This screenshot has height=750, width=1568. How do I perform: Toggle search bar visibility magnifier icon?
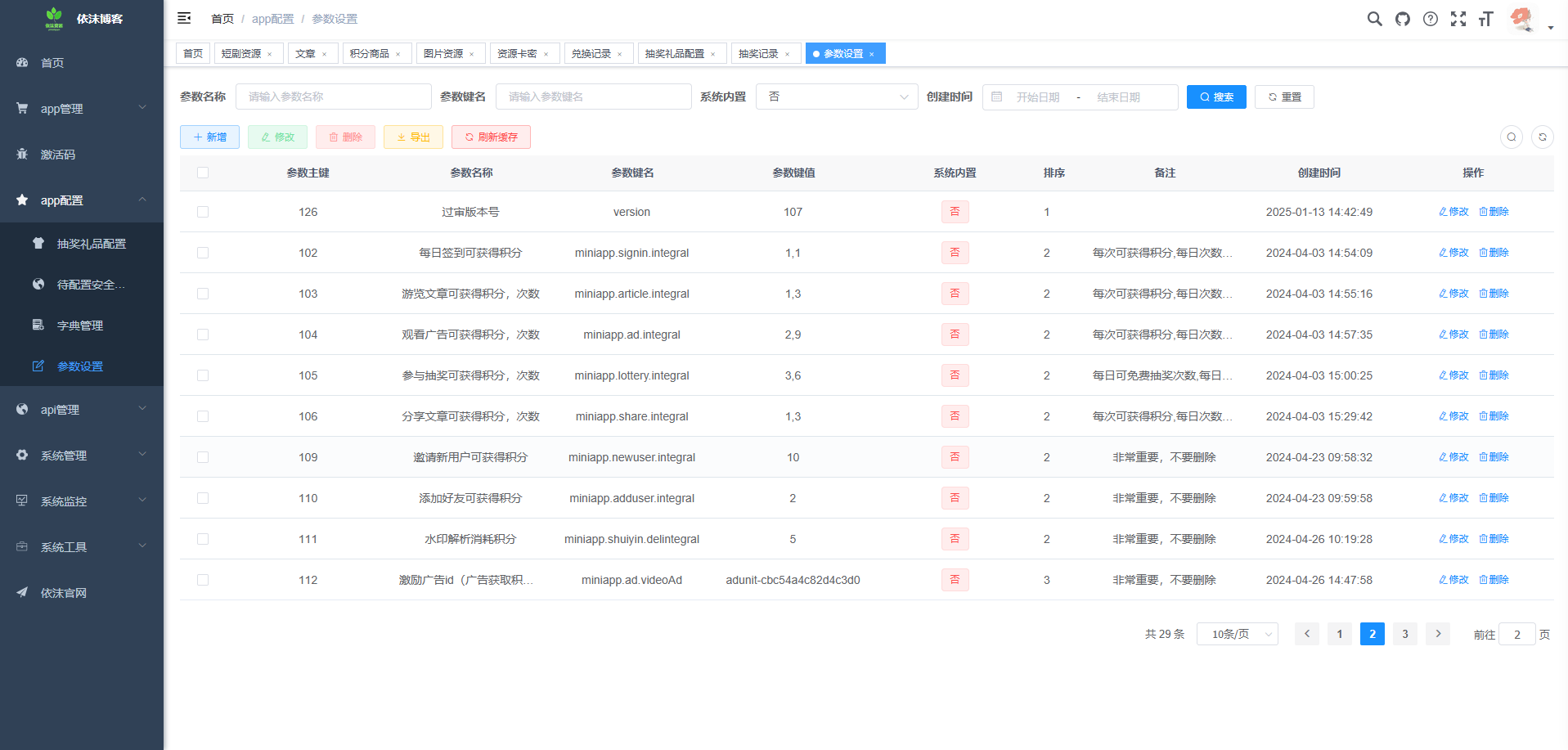(1511, 137)
